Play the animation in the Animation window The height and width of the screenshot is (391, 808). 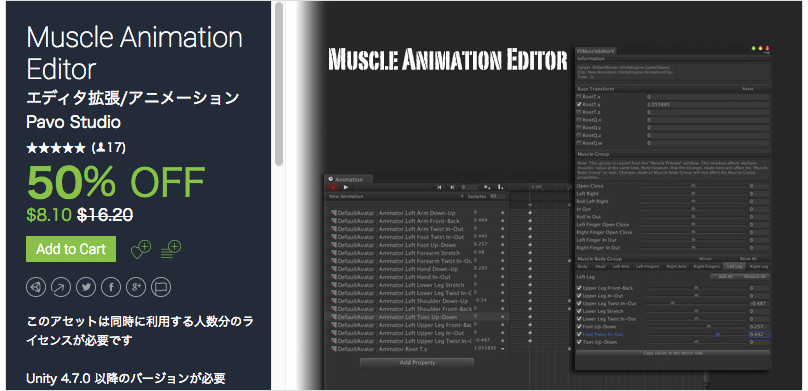[346, 188]
